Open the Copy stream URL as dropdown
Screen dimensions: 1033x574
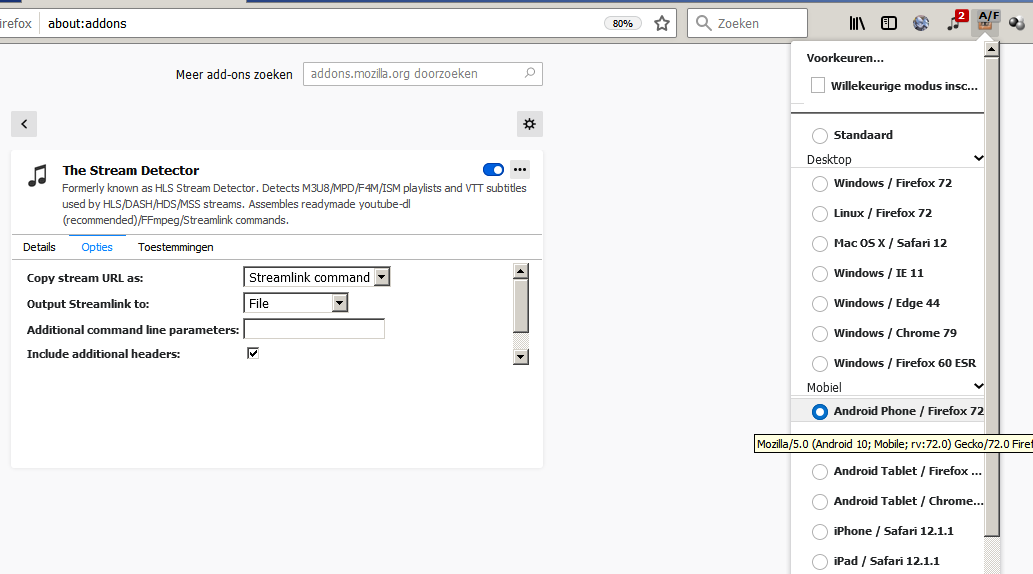317,277
